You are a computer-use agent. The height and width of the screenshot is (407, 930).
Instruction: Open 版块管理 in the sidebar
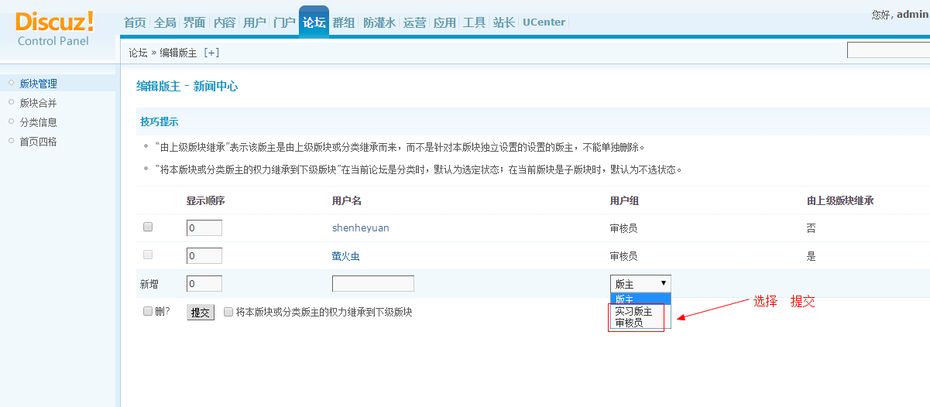tap(39, 84)
